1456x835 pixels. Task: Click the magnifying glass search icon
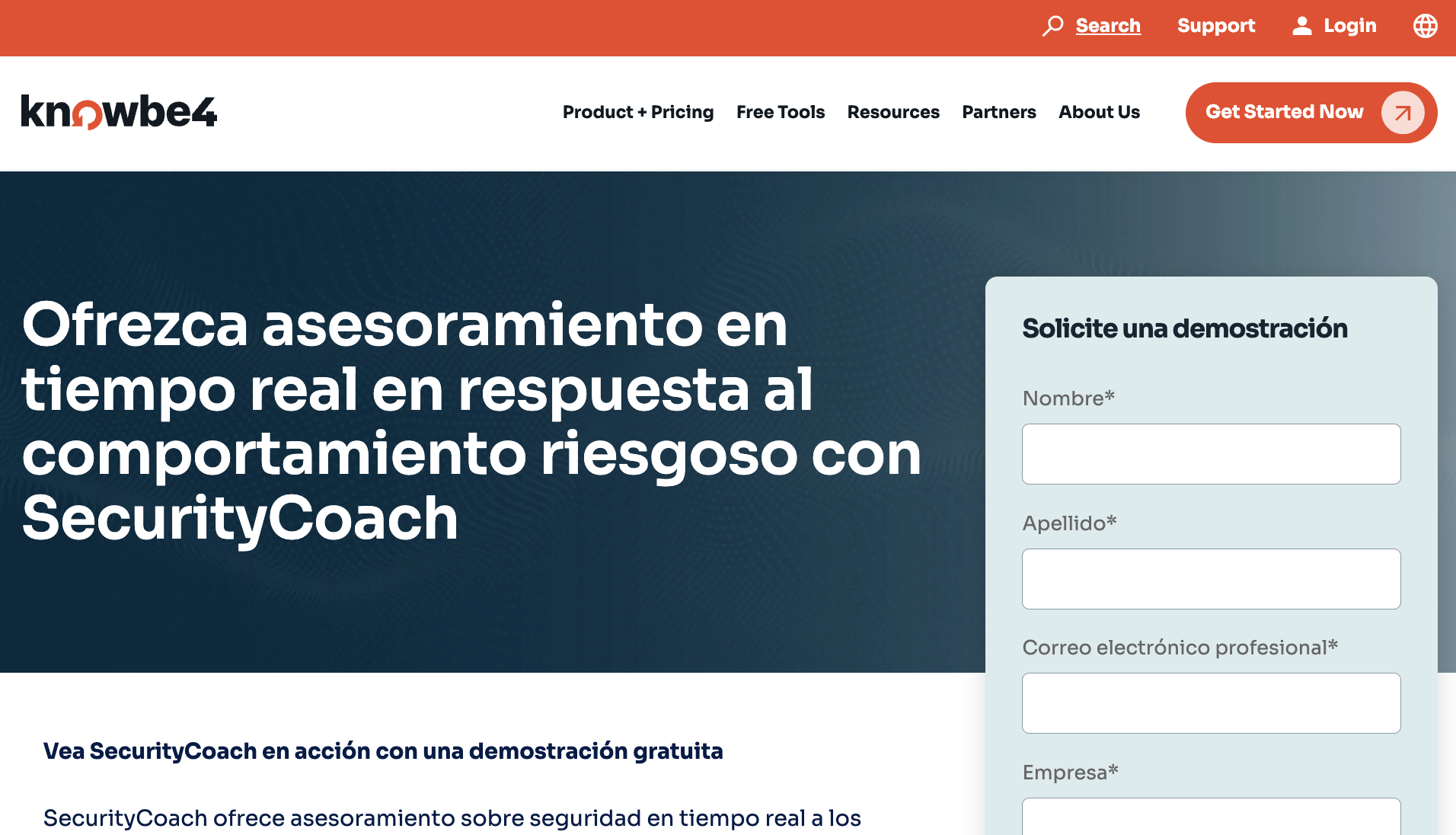tap(1052, 26)
